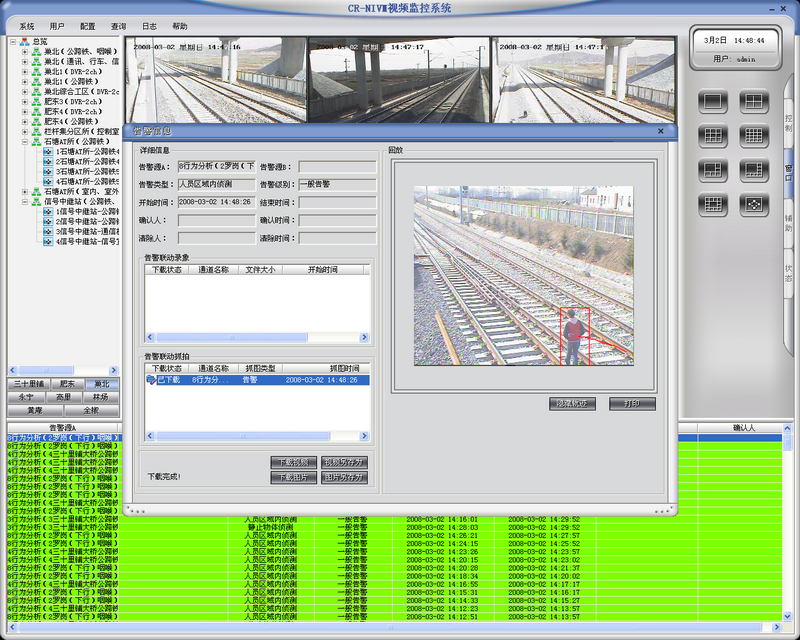Switch to four-window grid layout
Image resolution: width=800 pixels, height=640 pixels.
click(754, 102)
